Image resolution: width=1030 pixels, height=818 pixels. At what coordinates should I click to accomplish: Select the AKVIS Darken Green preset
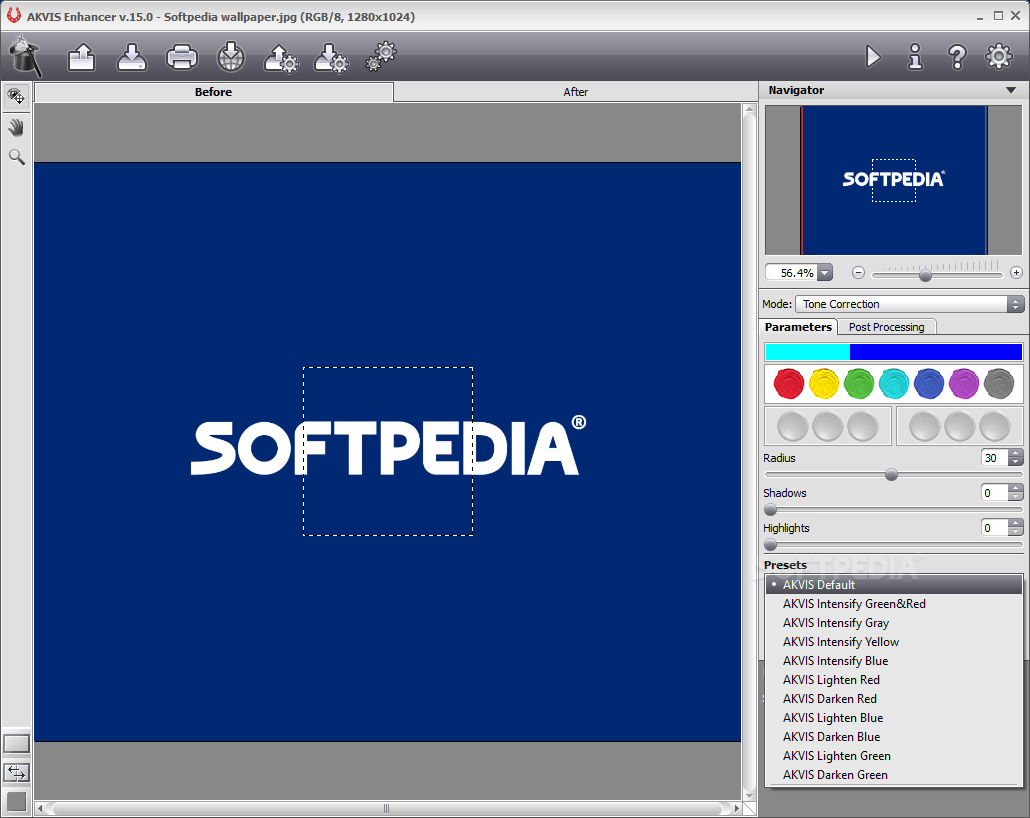894,775
